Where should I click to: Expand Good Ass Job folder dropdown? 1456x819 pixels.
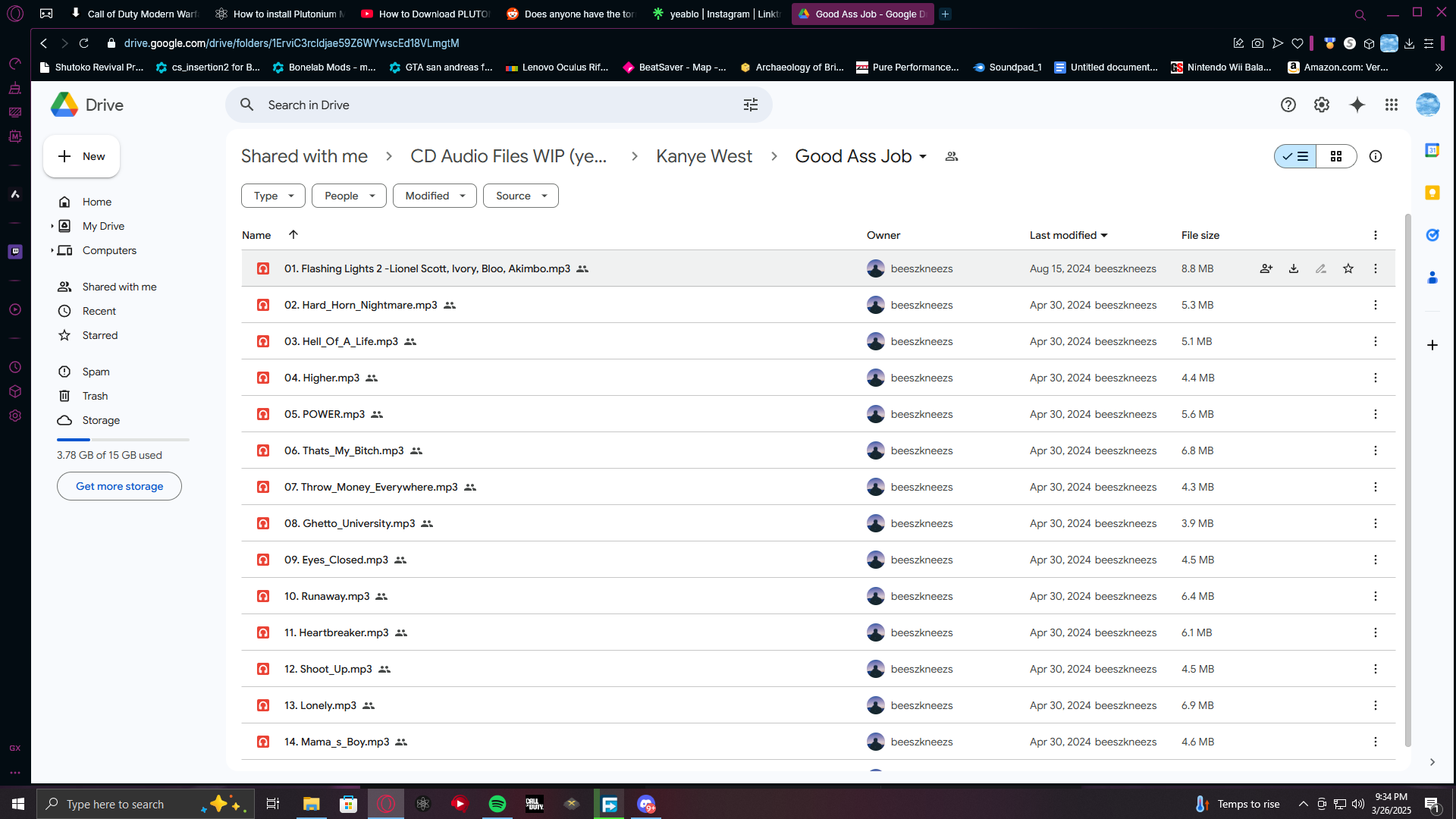923,156
